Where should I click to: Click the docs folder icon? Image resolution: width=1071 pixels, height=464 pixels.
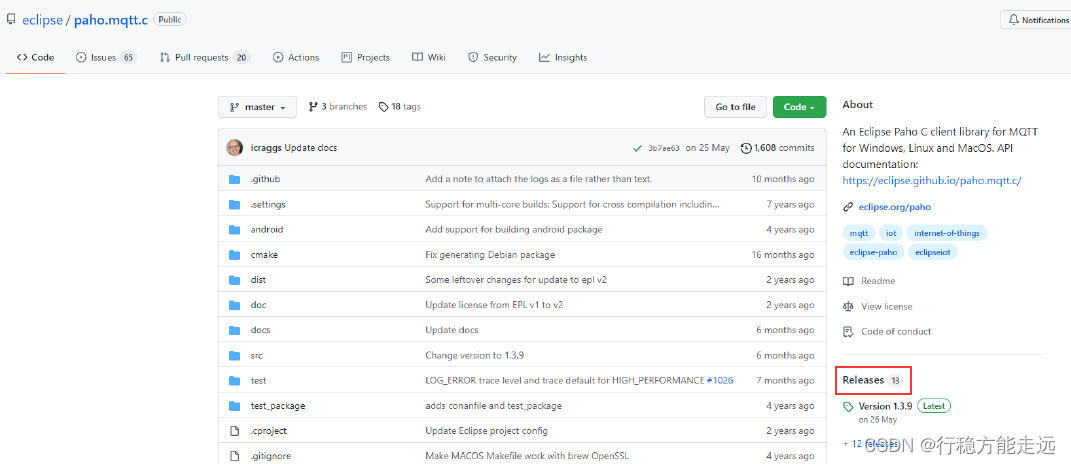point(235,330)
